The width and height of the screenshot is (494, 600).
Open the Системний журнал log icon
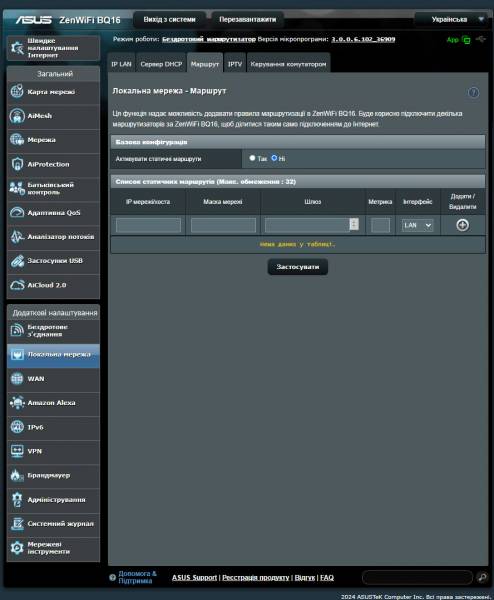[x=17, y=524]
